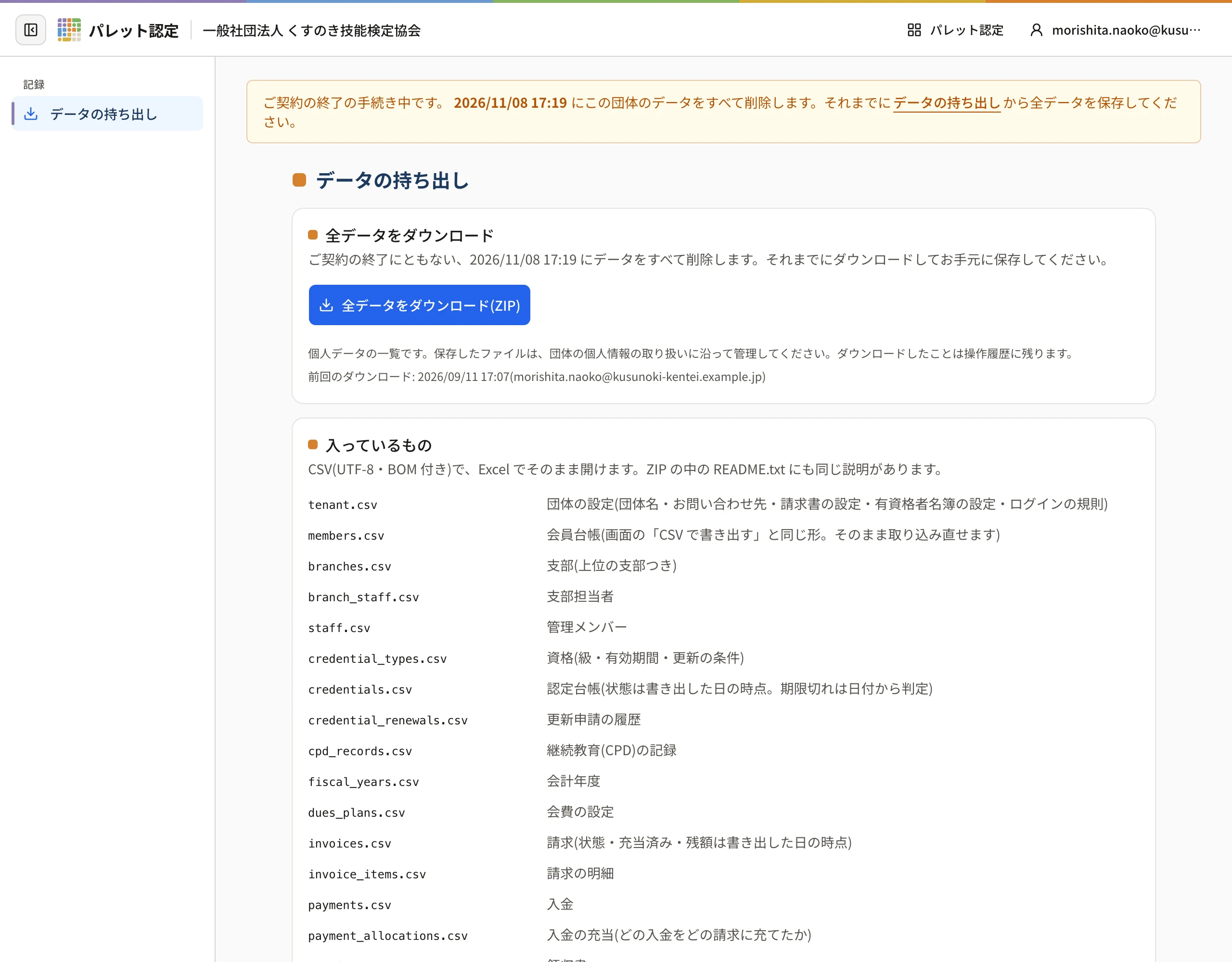Collapse the sidebar with the panel toggle icon

tap(30, 30)
